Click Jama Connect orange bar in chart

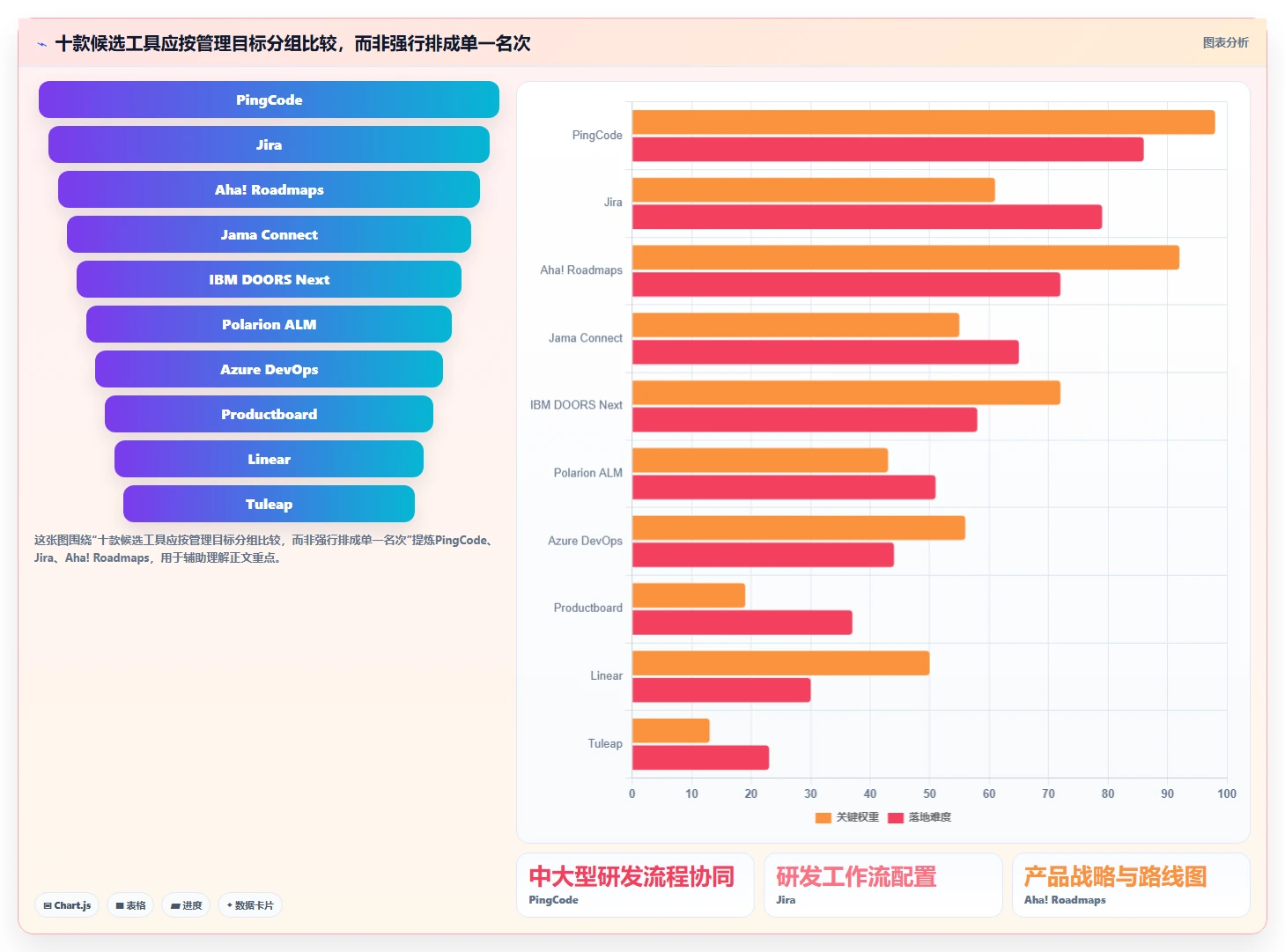[795, 325]
